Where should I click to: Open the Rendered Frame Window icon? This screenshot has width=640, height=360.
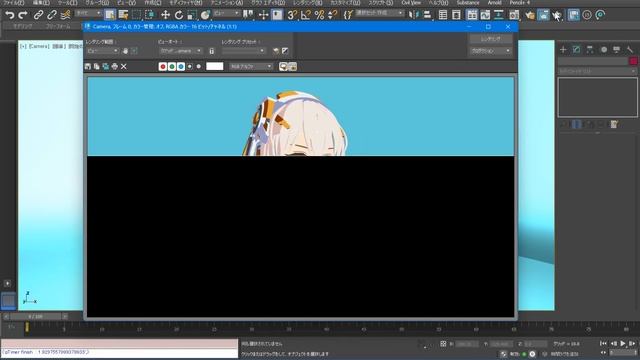(543, 15)
